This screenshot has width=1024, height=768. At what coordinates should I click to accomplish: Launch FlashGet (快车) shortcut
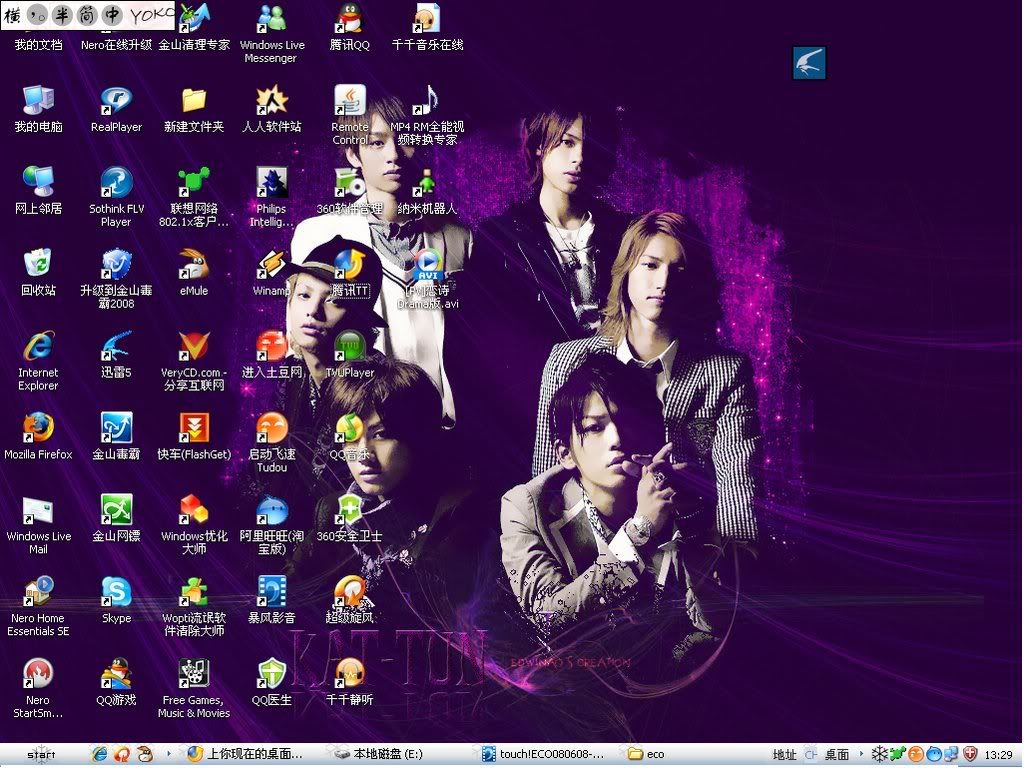point(193,430)
